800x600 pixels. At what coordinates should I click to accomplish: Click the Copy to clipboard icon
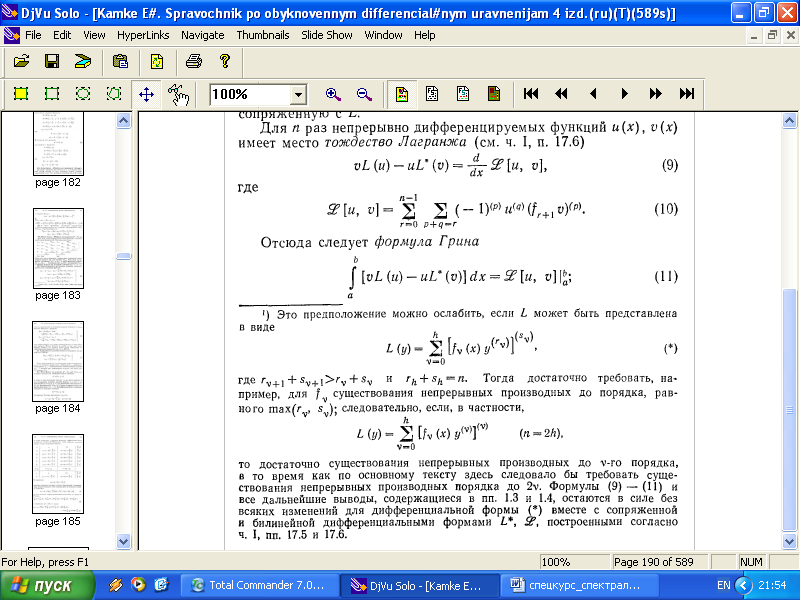pyautogui.click(x=120, y=62)
